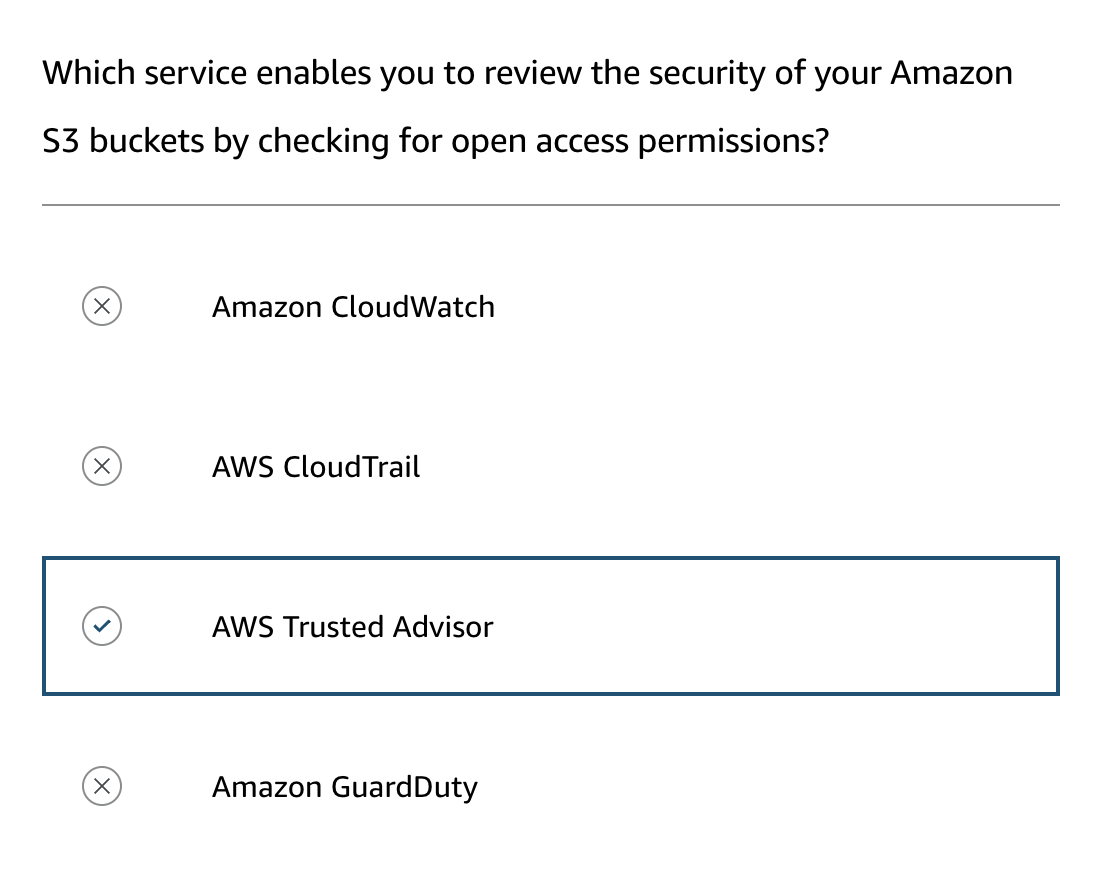1110x878 pixels.
Task: Click the word "CloudWatch" in the first answer
Action: (413, 307)
